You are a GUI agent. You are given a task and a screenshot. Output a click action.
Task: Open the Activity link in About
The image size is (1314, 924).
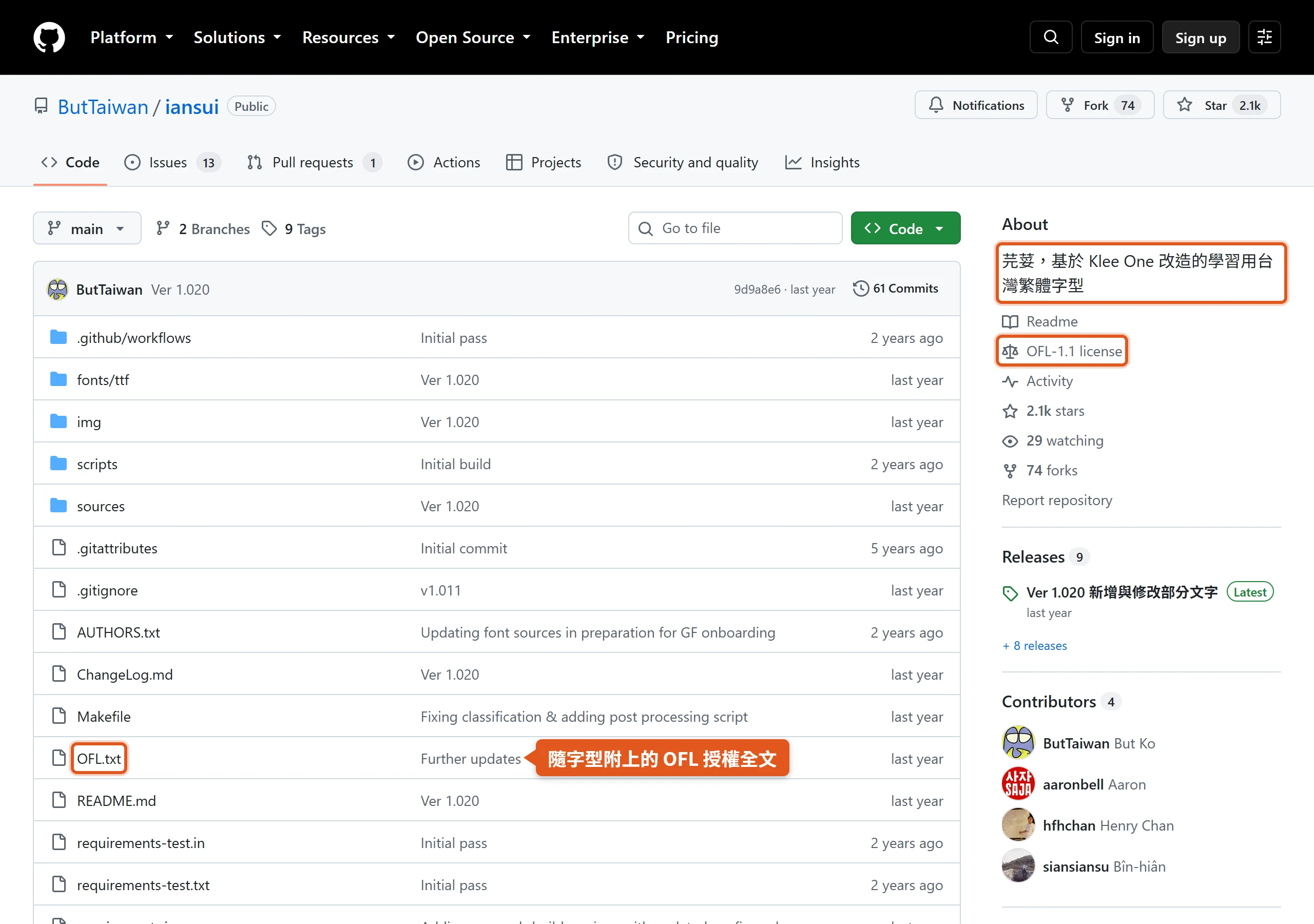1037,381
